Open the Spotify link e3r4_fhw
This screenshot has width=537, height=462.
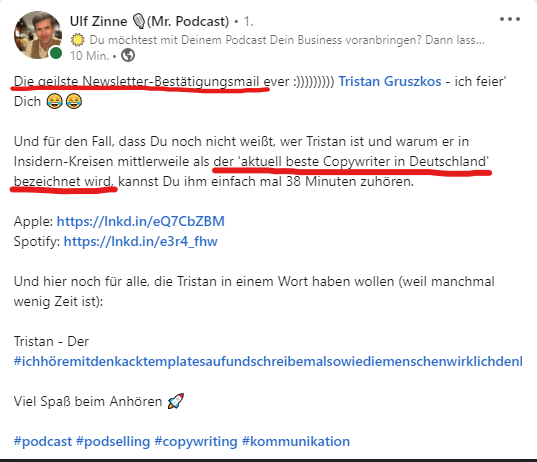tap(141, 241)
